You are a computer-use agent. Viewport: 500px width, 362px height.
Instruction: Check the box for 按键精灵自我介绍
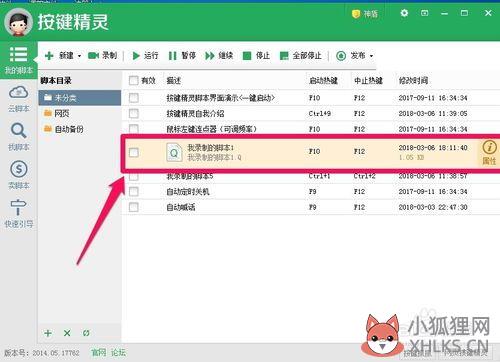[x=134, y=113]
